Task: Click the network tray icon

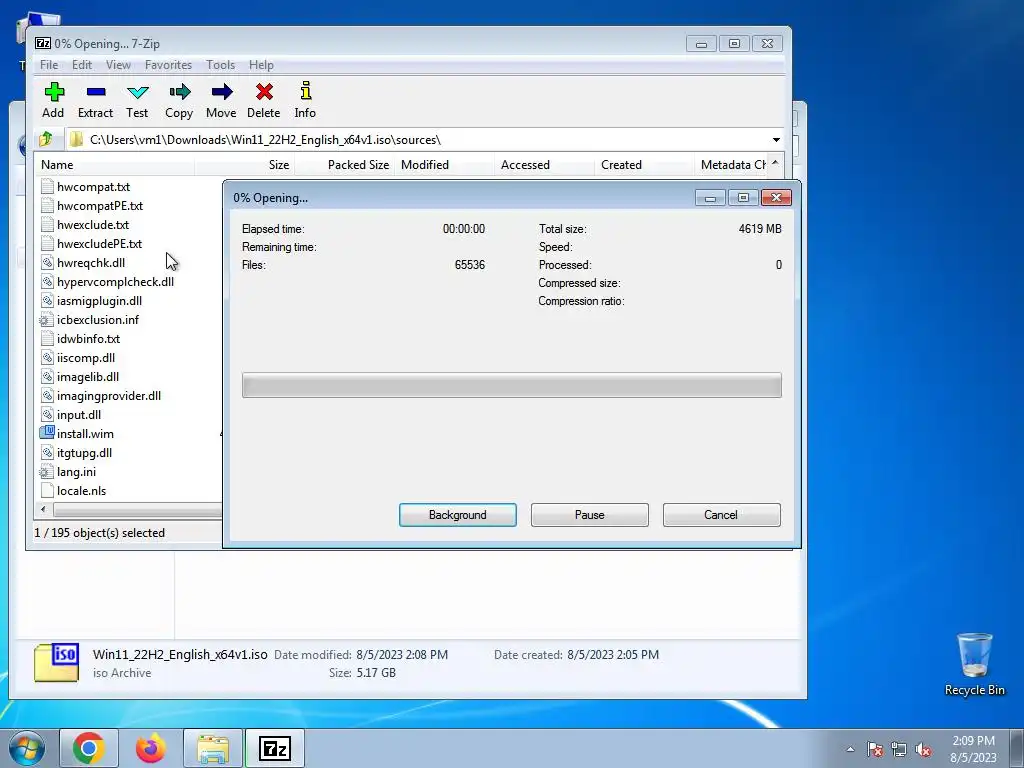Action: (x=899, y=749)
